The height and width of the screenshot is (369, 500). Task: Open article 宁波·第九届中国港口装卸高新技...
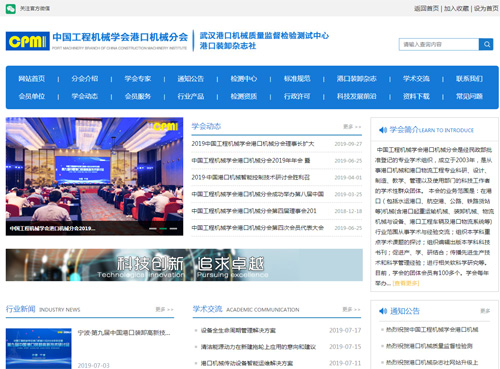tap(124, 333)
